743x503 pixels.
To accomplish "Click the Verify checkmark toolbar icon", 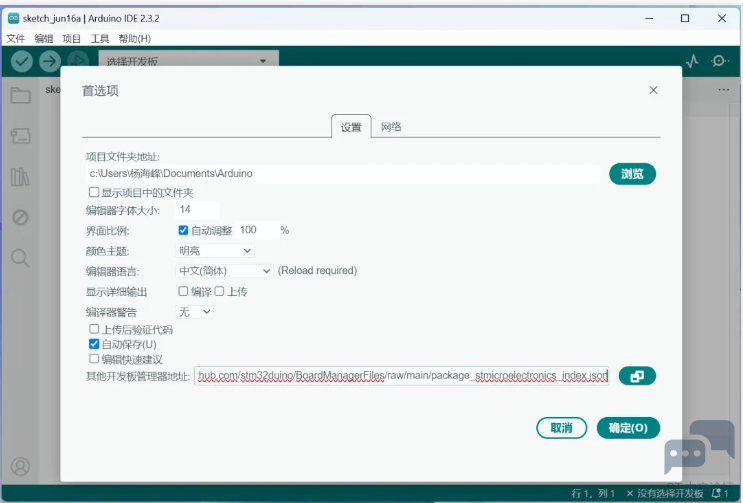I will (x=22, y=61).
